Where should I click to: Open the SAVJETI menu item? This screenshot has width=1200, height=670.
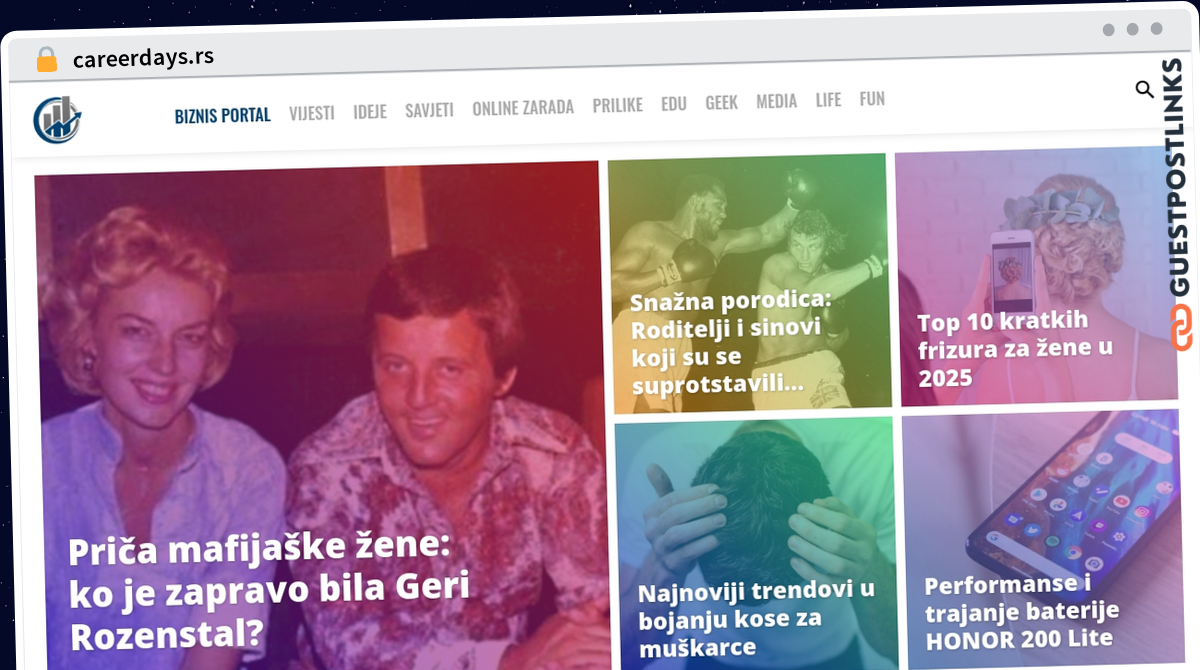click(x=429, y=109)
